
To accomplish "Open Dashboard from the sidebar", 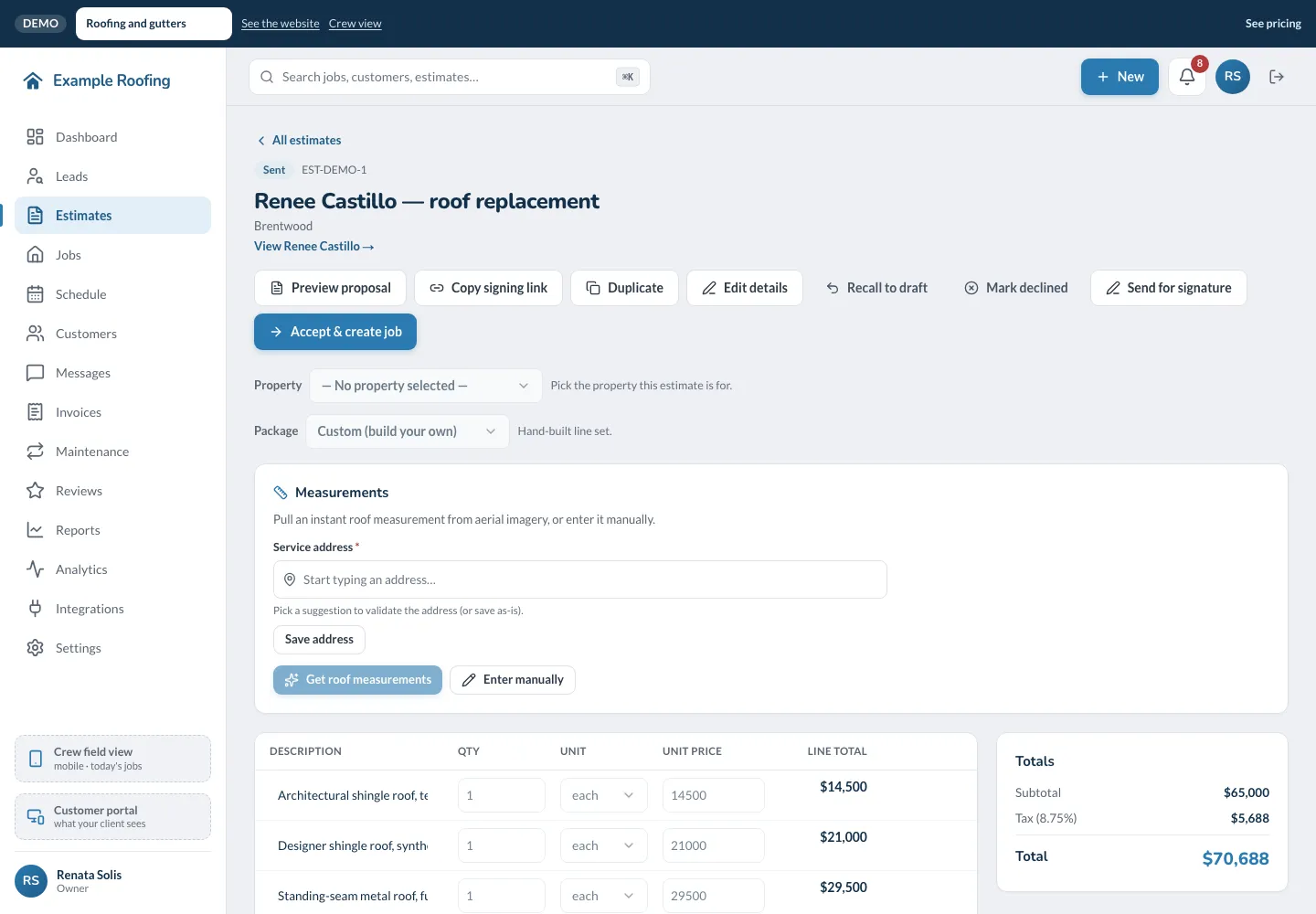I will 112,137.
